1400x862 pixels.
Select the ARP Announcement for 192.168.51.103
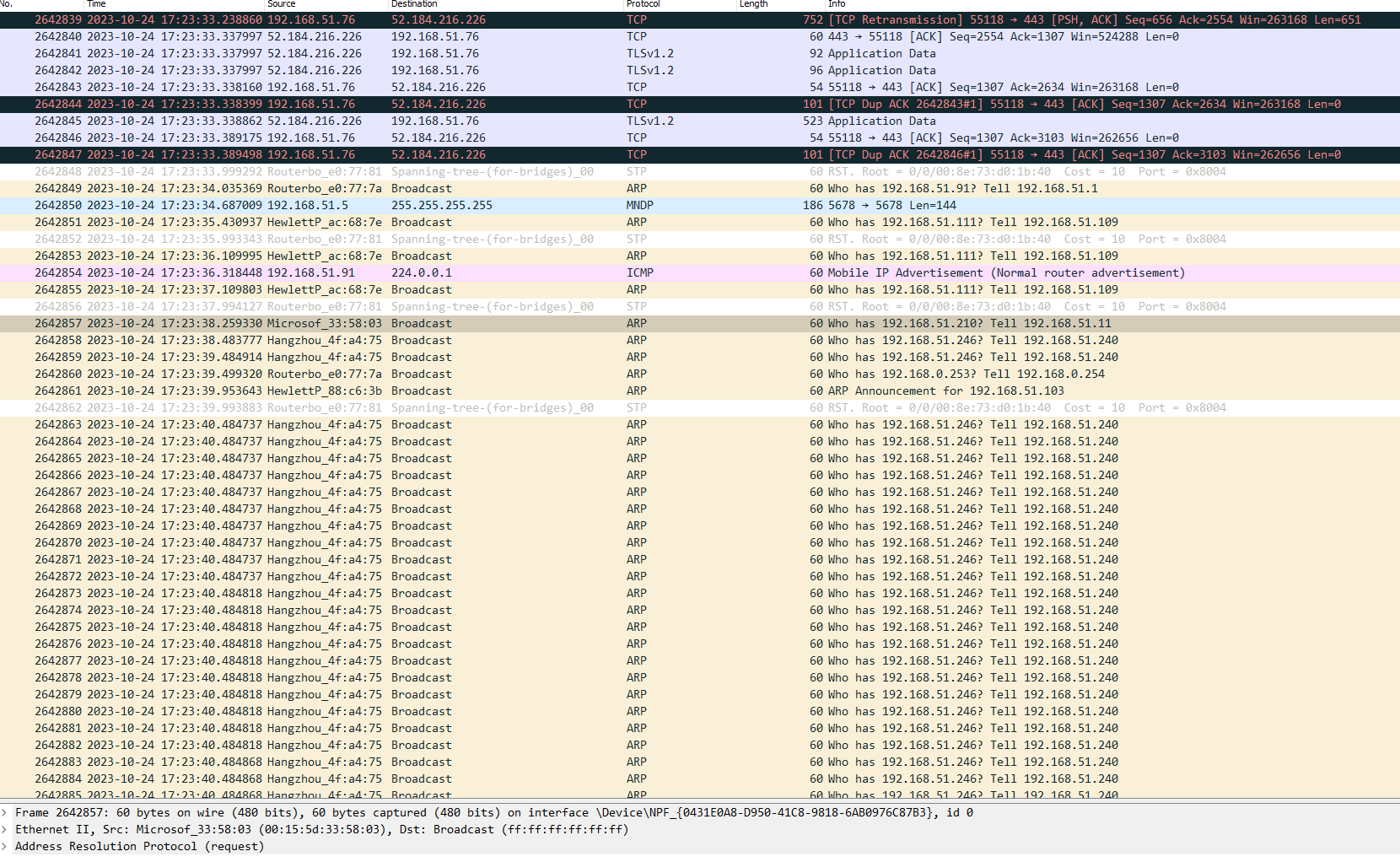point(337,391)
